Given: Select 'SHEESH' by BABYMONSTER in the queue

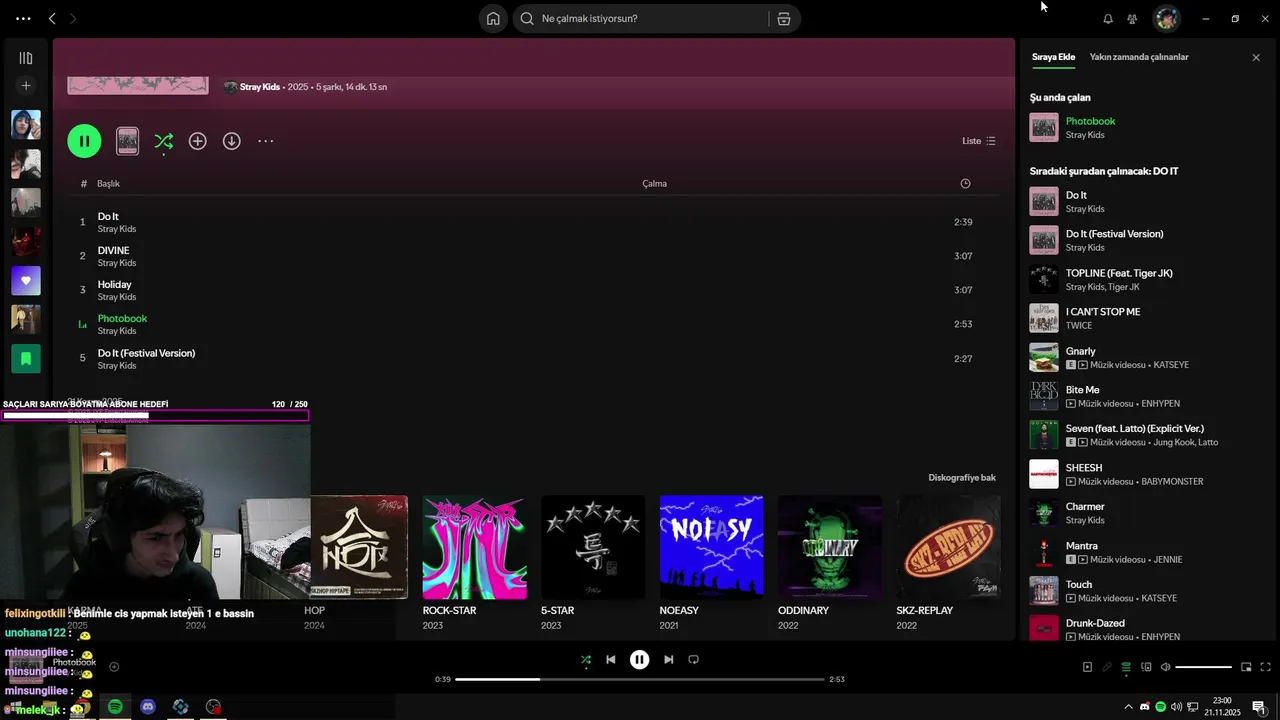Looking at the screenshot, I should tap(1148, 474).
